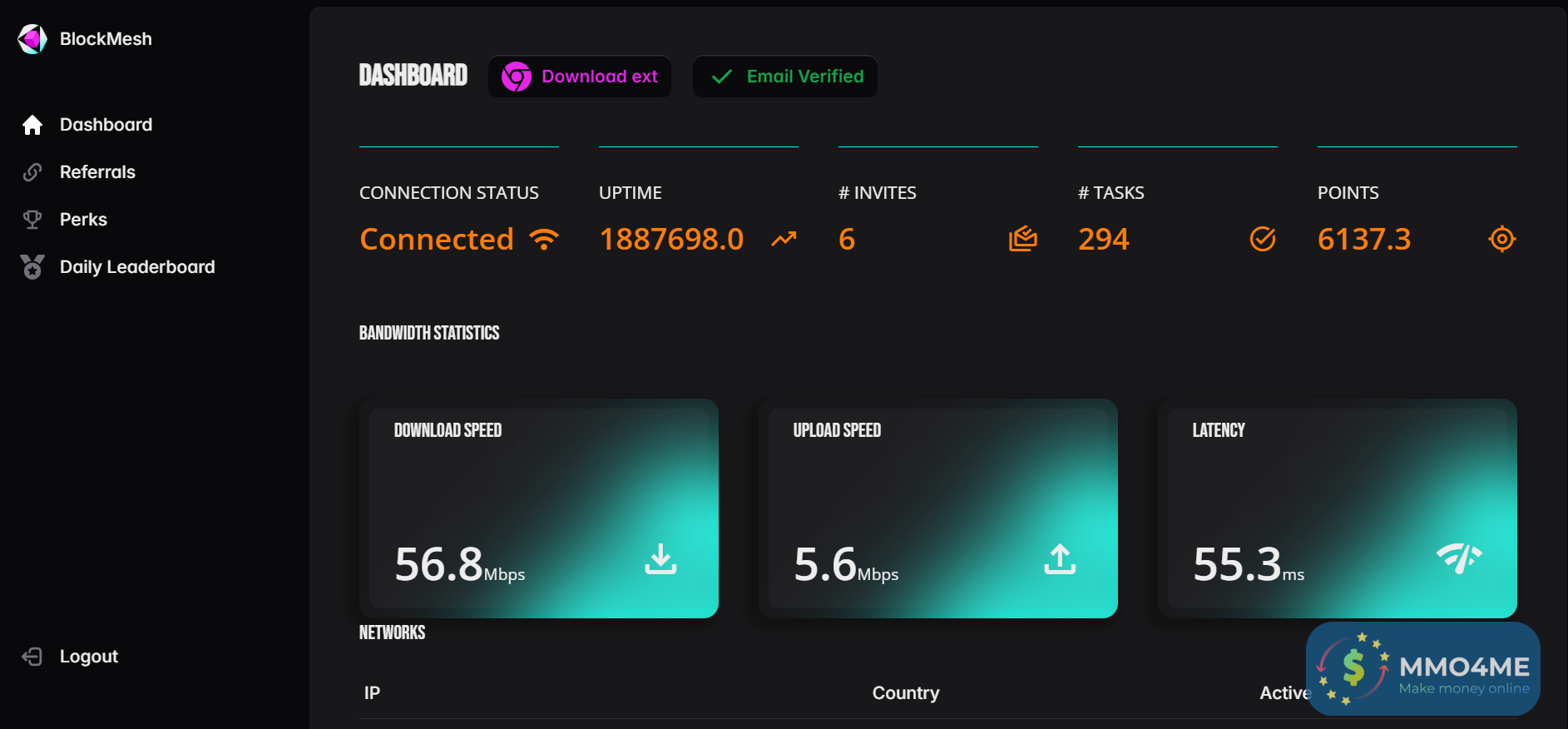Screen dimensions: 1568x729
Task: Click the Wi-Fi connected status icon
Action: point(544,240)
